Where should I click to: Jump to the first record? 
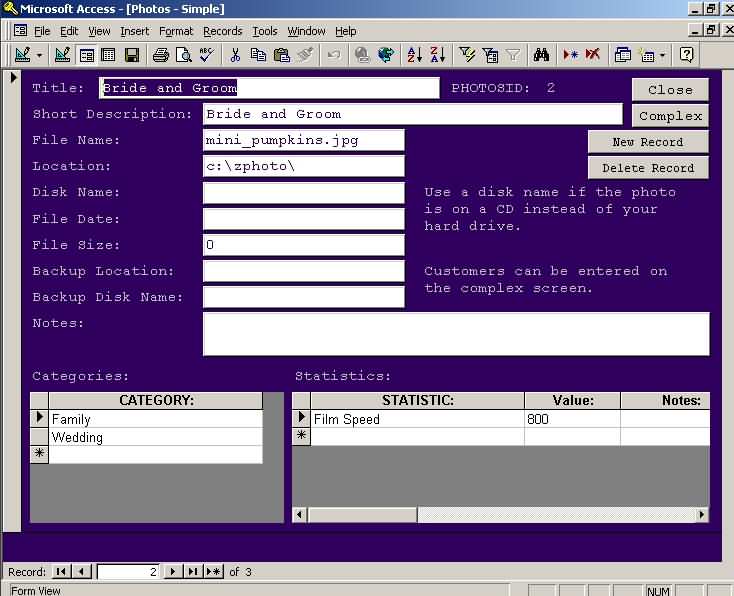click(61, 571)
